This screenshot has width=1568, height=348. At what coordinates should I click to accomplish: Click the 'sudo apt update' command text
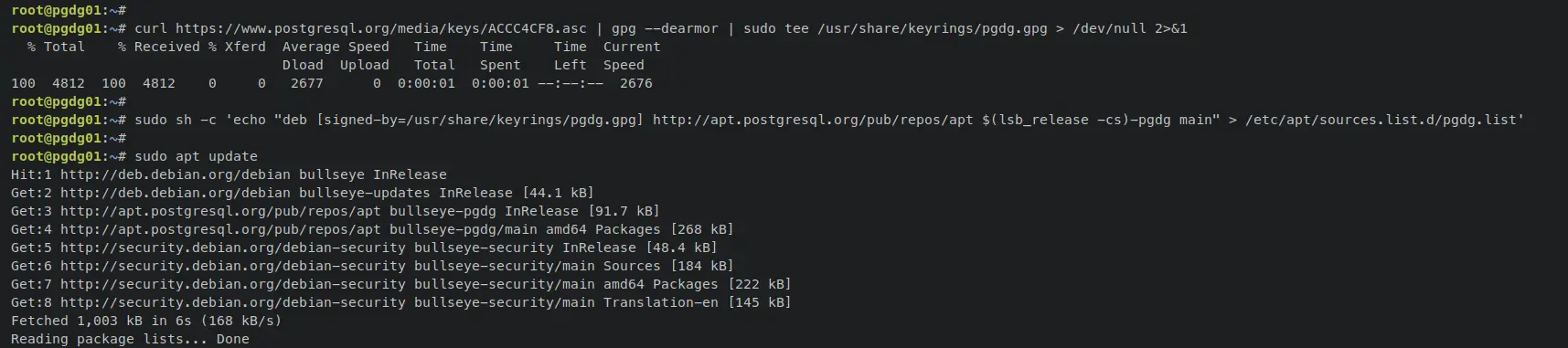[x=196, y=156]
